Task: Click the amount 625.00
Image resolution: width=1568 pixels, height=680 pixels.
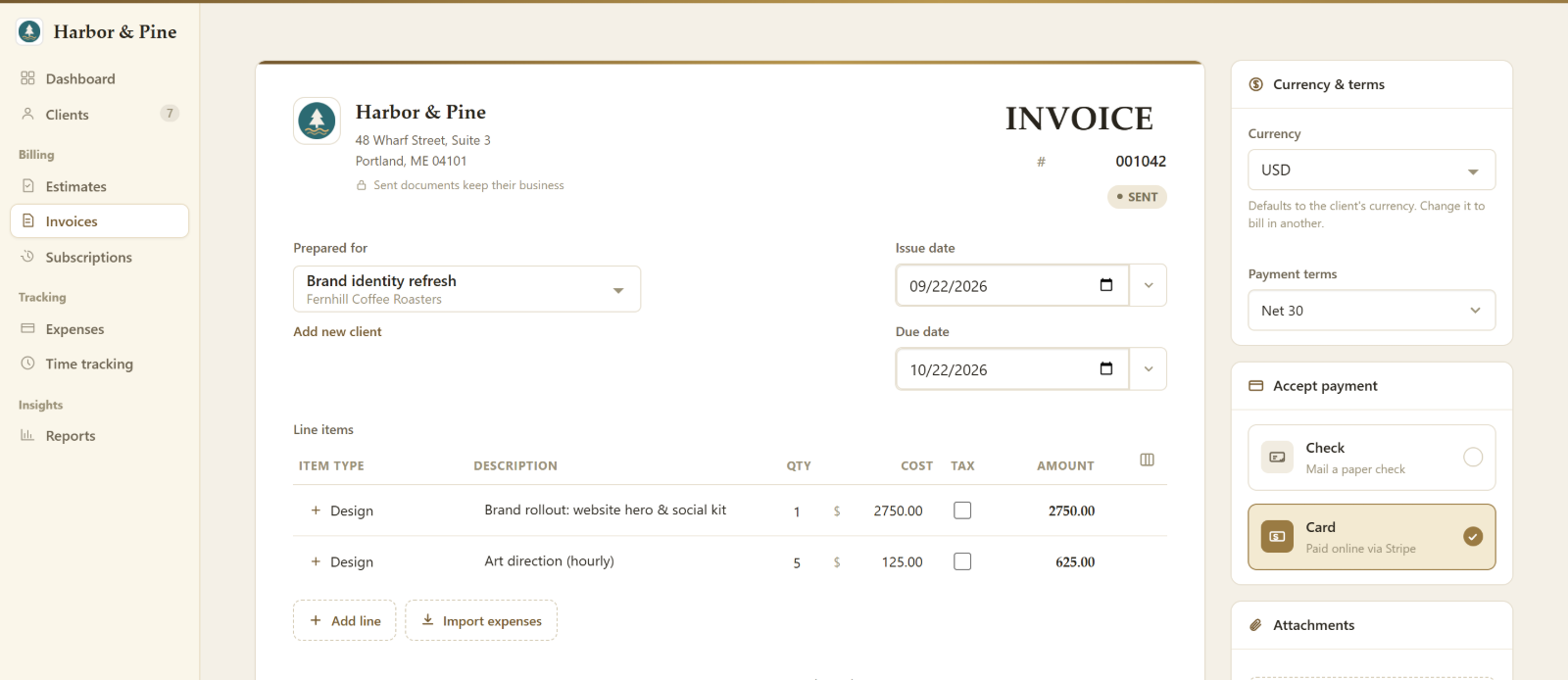Action: [1075, 562]
